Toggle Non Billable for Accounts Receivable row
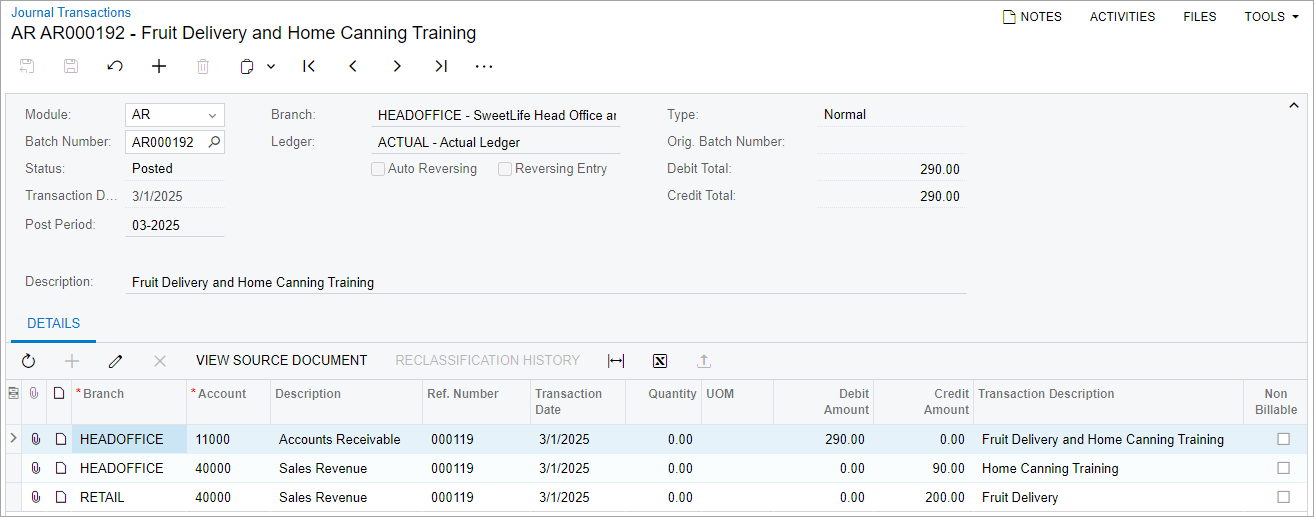1314x517 pixels. (1283, 439)
